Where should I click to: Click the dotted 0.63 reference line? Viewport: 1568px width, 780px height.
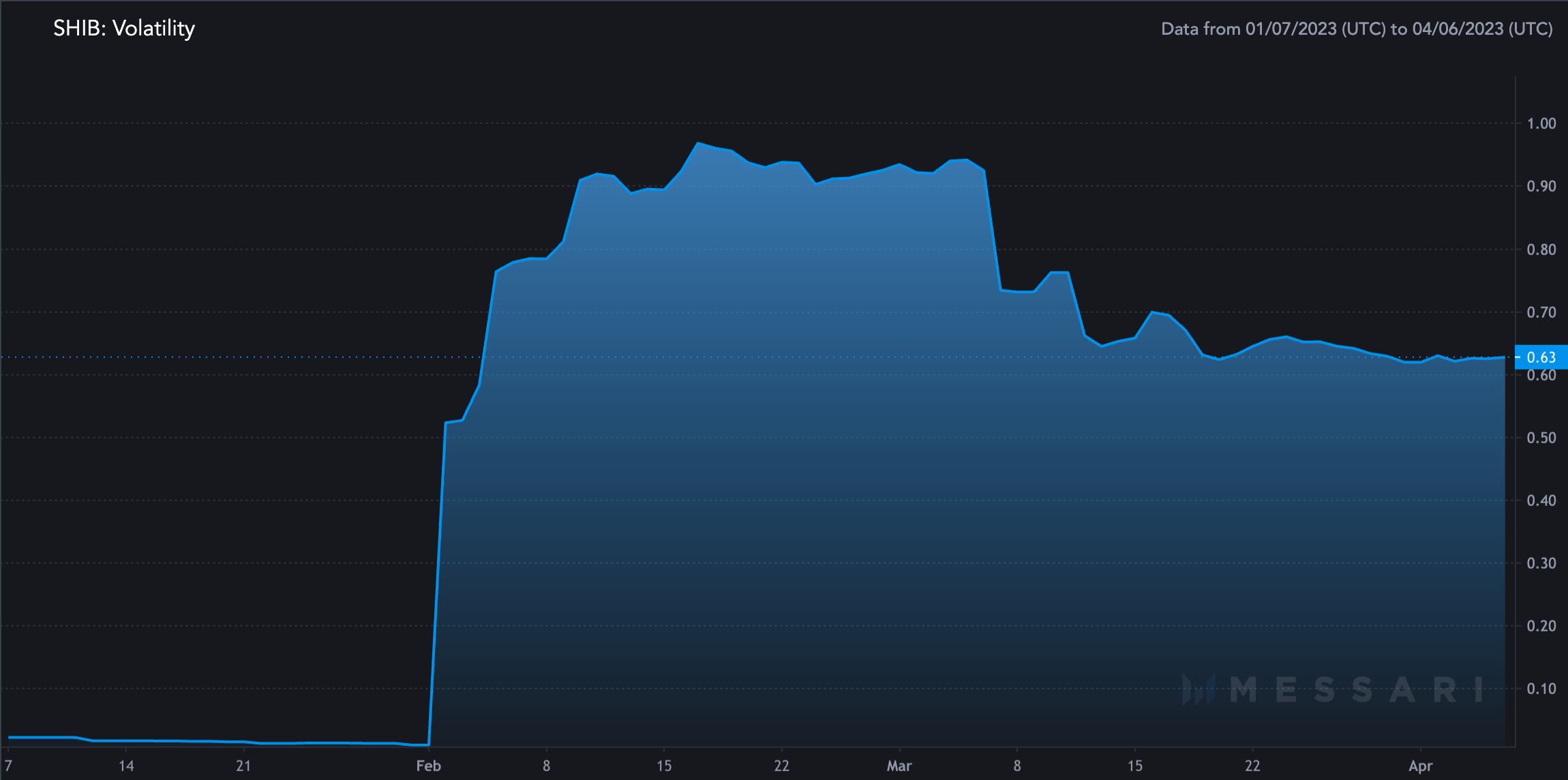(x=205, y=357)
